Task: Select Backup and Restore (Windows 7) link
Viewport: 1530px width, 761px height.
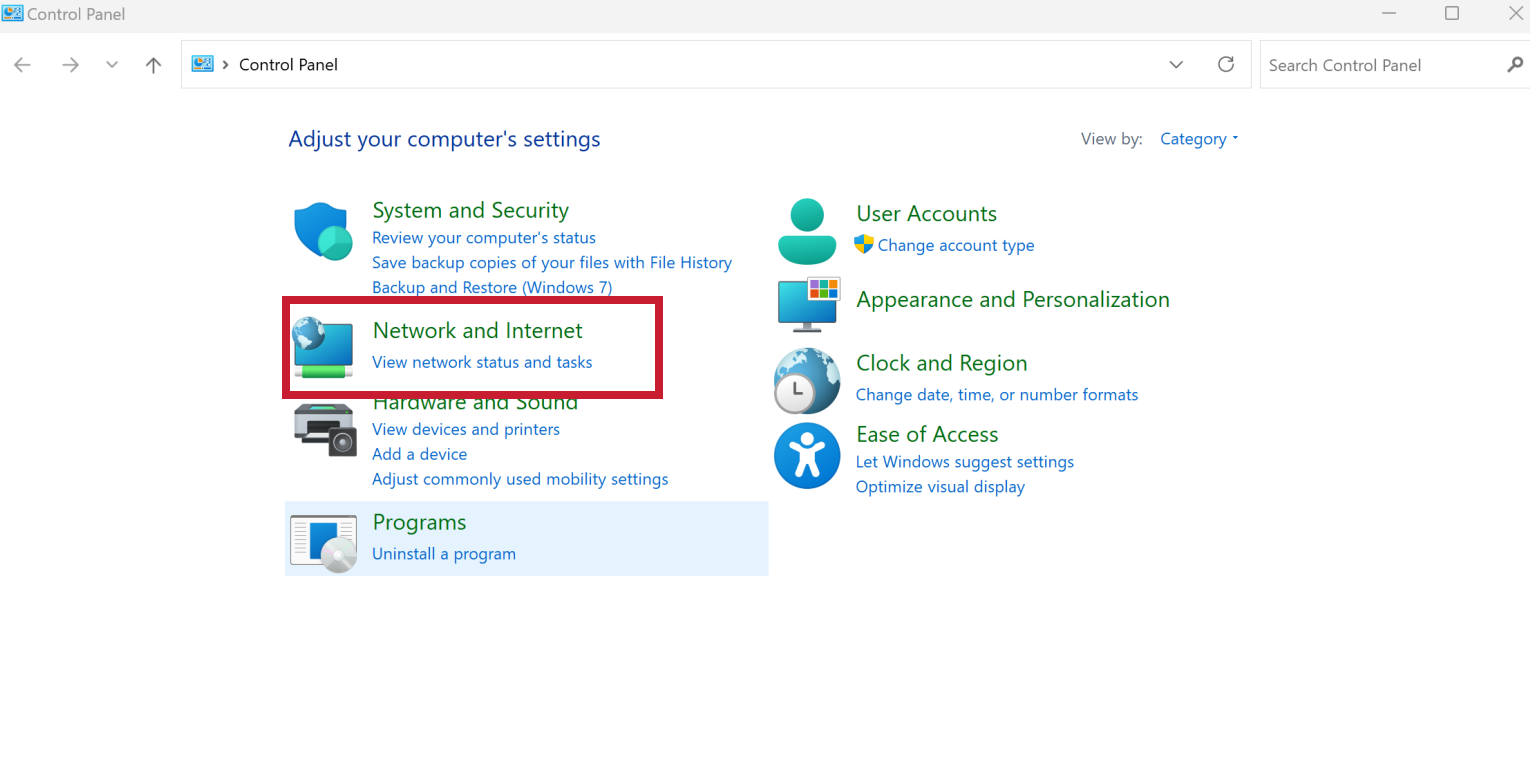Action: [x=492, y=287]
